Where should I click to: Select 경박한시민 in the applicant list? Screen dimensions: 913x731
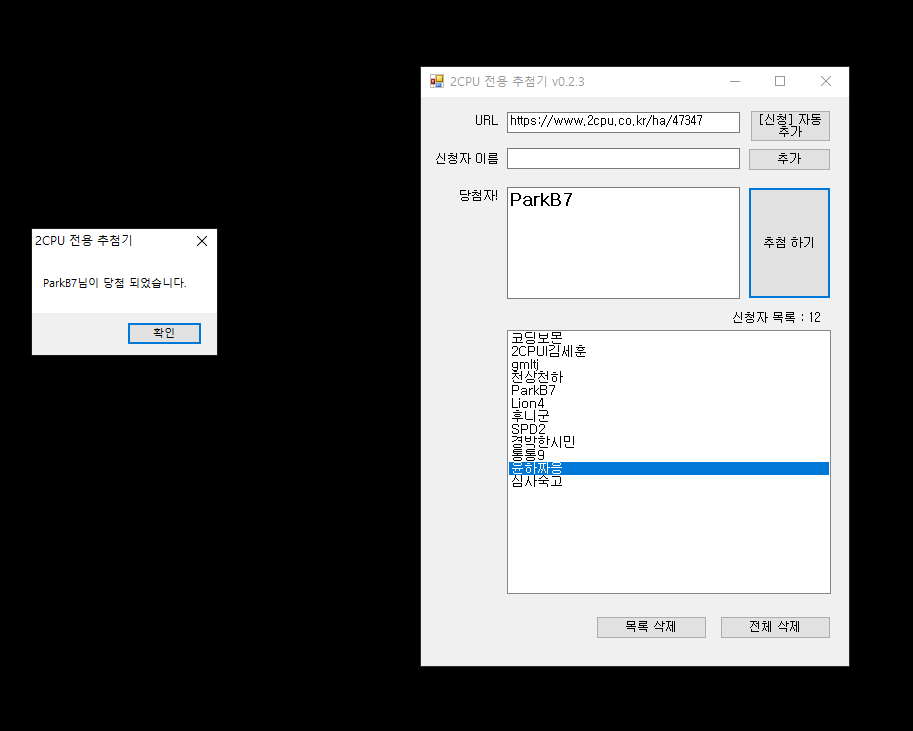click(x=668, y=442)
